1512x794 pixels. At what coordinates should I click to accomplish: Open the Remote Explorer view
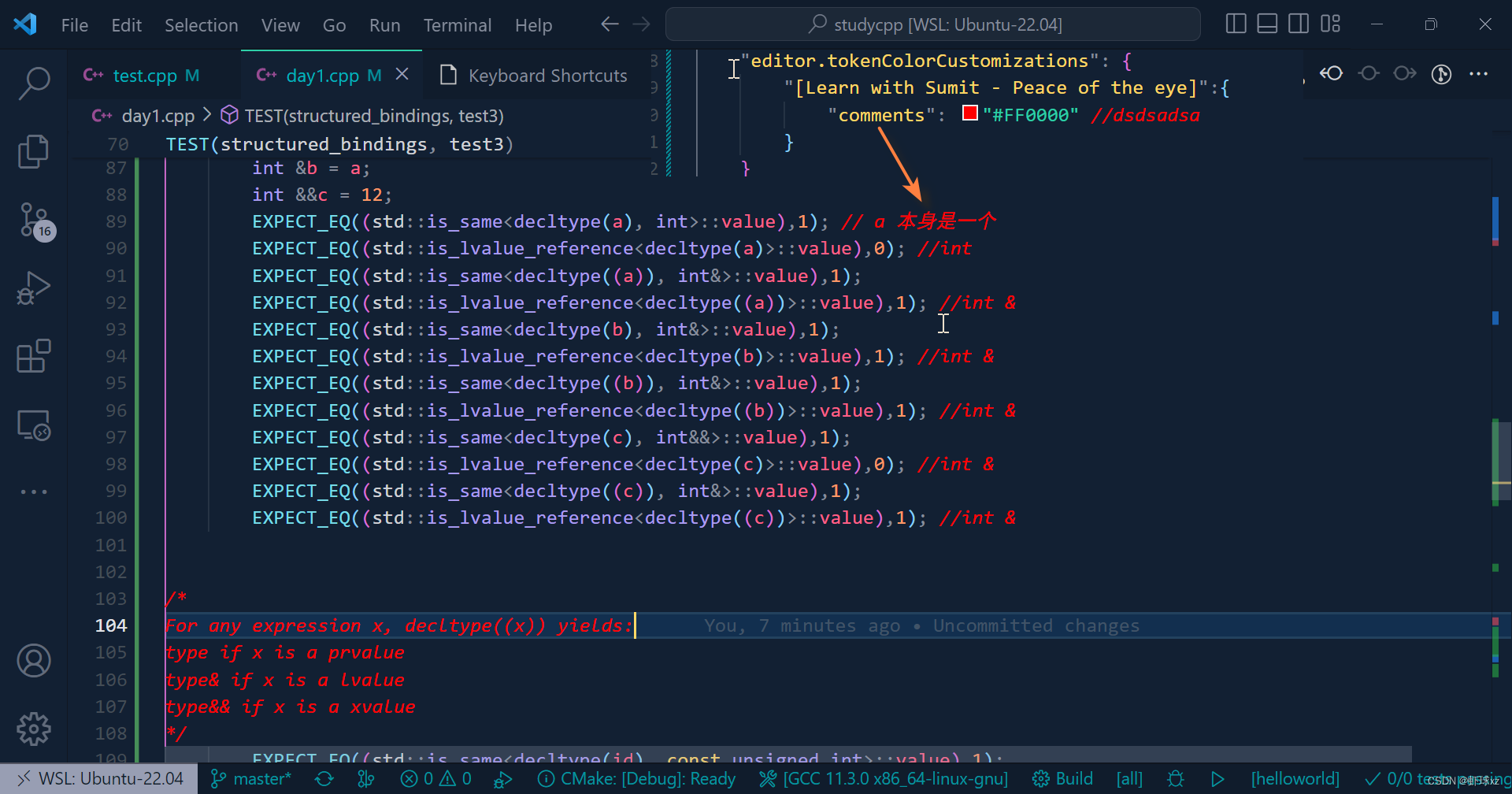pyautogui.click(x=34, y=425)
